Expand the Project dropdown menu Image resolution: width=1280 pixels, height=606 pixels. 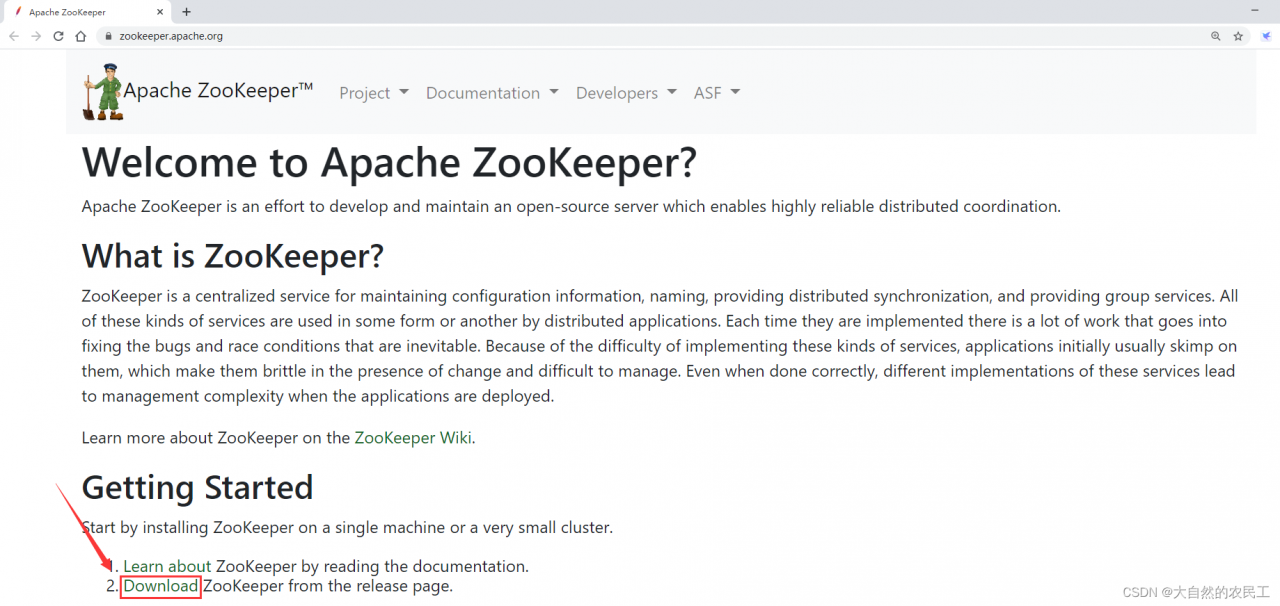click(x=374, y=93)
